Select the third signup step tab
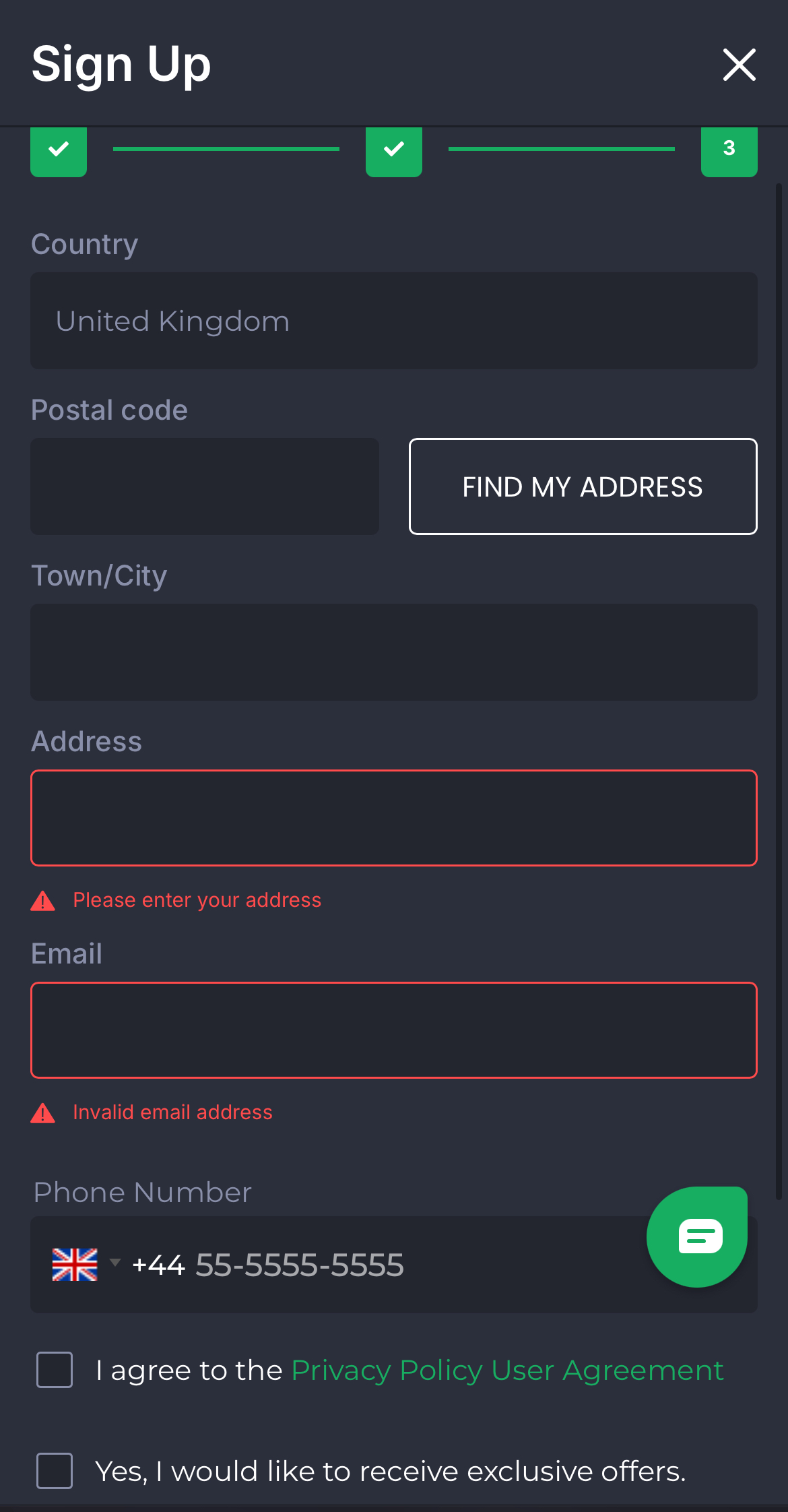788x1512 pixels. 729,151
